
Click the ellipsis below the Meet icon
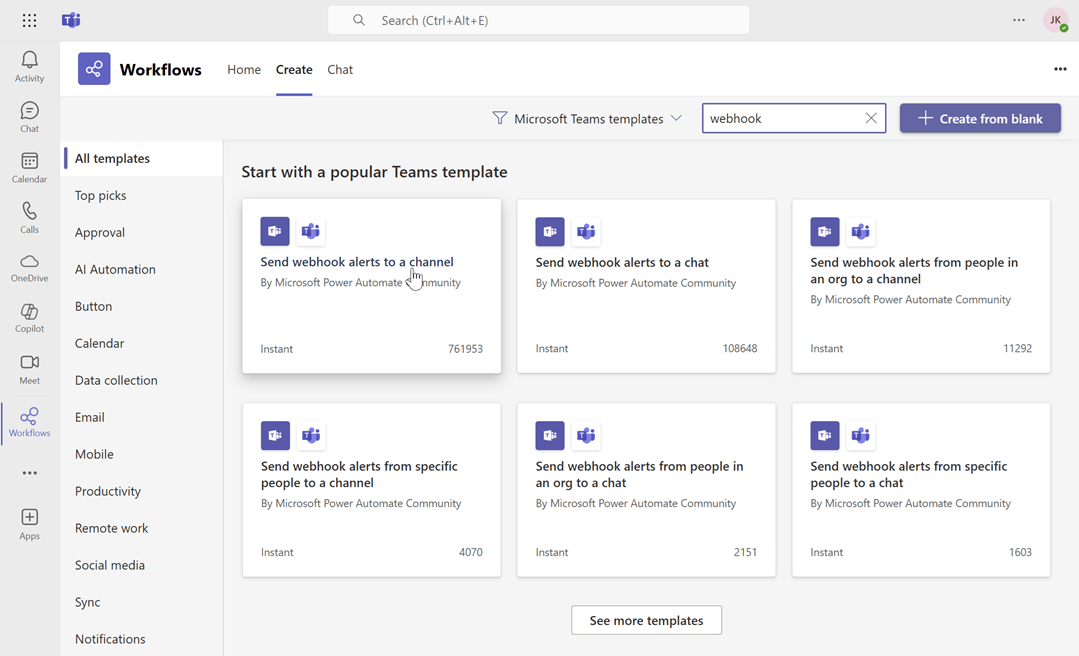click(x=29, y=472)
